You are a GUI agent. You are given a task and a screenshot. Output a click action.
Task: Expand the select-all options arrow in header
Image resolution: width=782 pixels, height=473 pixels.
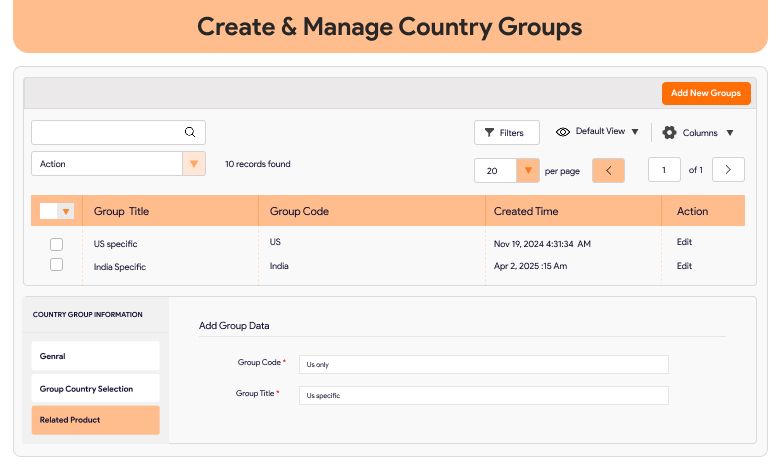(x=66, y=211)
